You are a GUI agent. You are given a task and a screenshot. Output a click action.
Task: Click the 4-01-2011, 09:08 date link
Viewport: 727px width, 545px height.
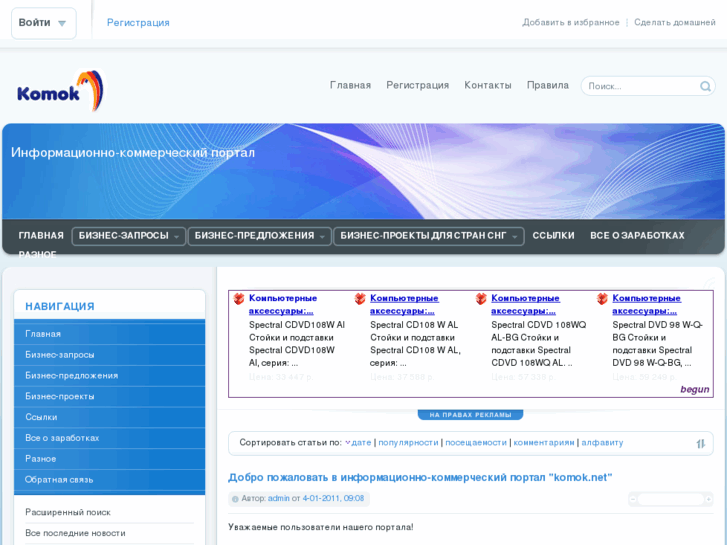point(333,499)
